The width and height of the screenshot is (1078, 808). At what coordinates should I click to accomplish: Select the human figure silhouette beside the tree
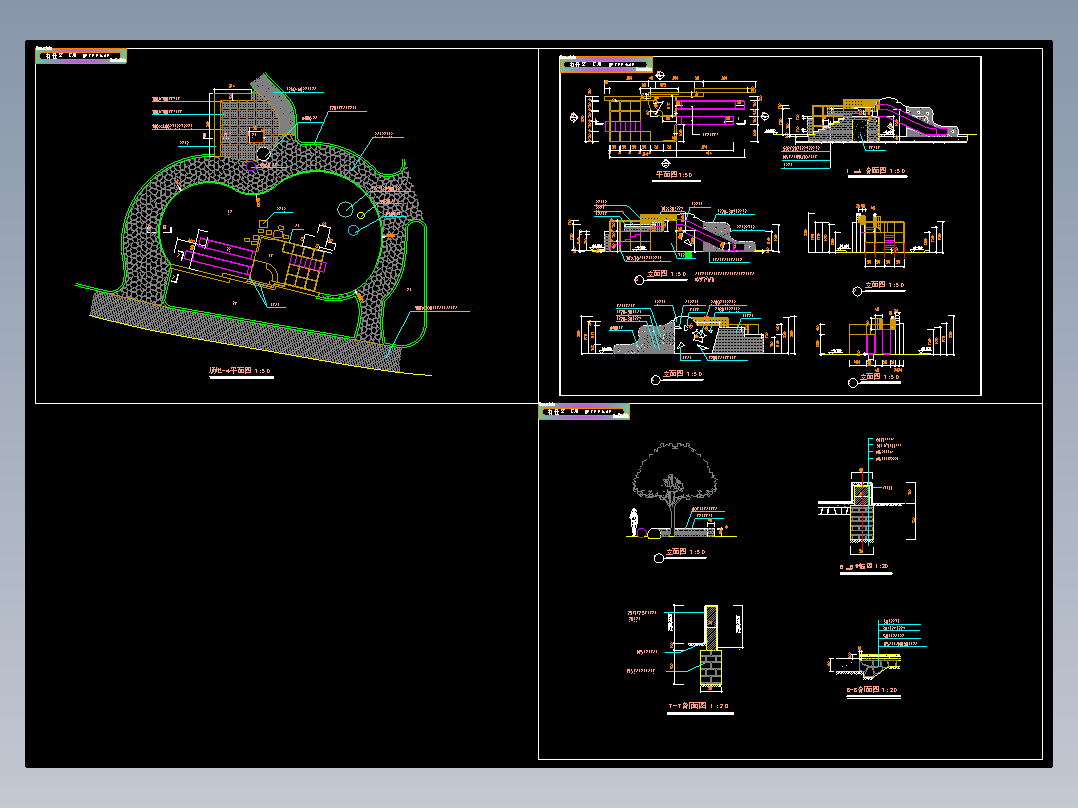point(634,523)
